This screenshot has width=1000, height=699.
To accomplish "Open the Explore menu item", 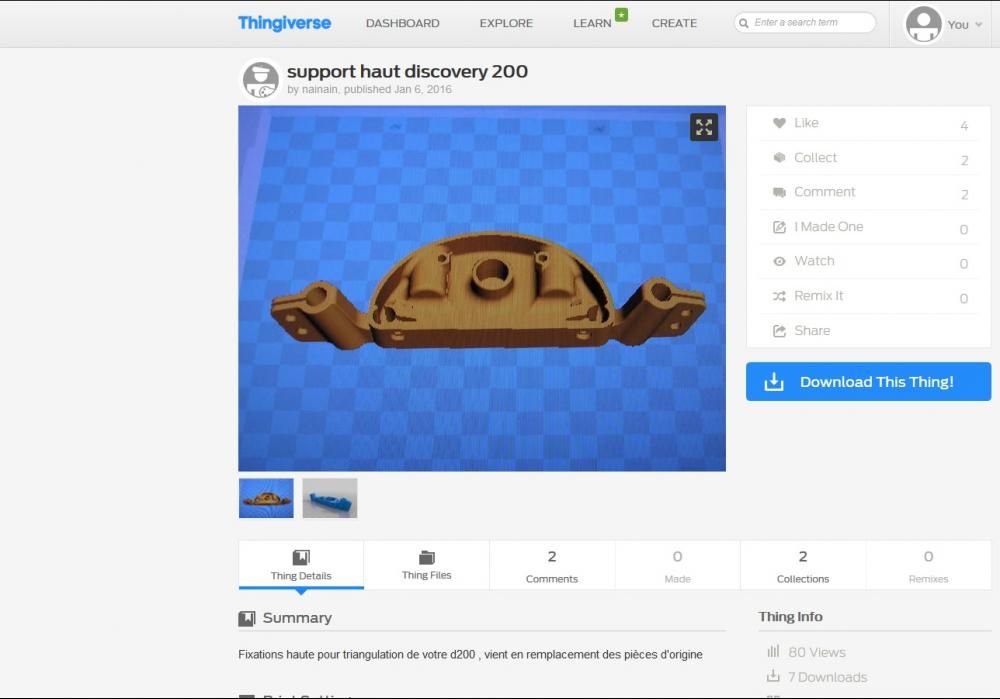I will 506,23.
